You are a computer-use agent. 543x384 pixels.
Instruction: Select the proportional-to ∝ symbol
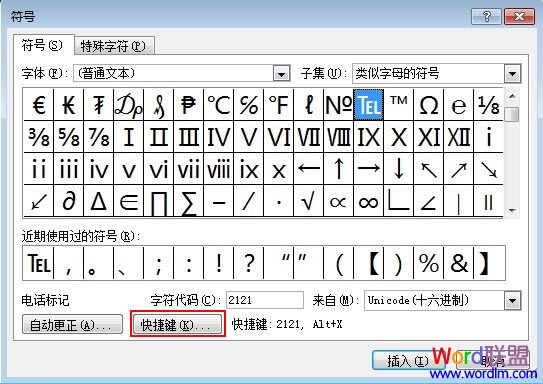coord(338,201)
